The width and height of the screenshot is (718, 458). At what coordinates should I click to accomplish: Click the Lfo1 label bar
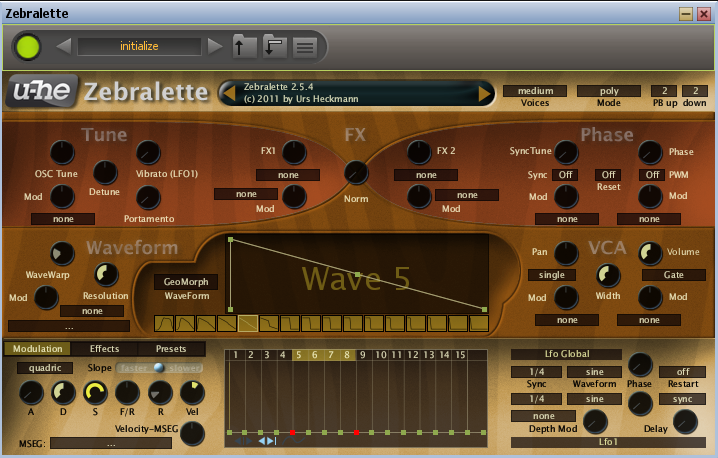click(608, 442)
